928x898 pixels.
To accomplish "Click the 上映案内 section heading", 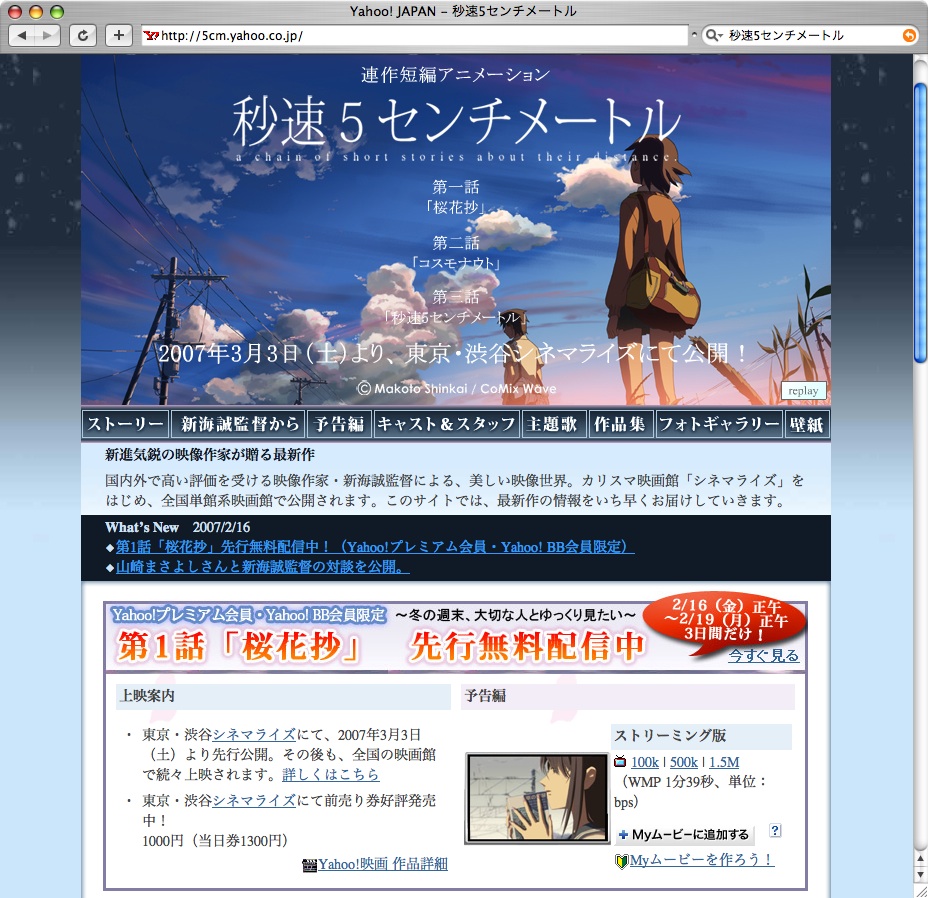I will point(147,696).
